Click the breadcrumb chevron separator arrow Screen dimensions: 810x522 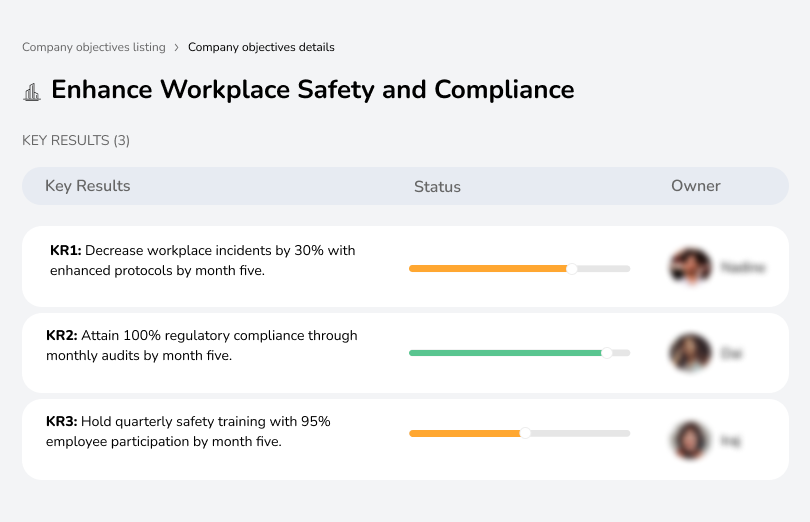(177, 48)
